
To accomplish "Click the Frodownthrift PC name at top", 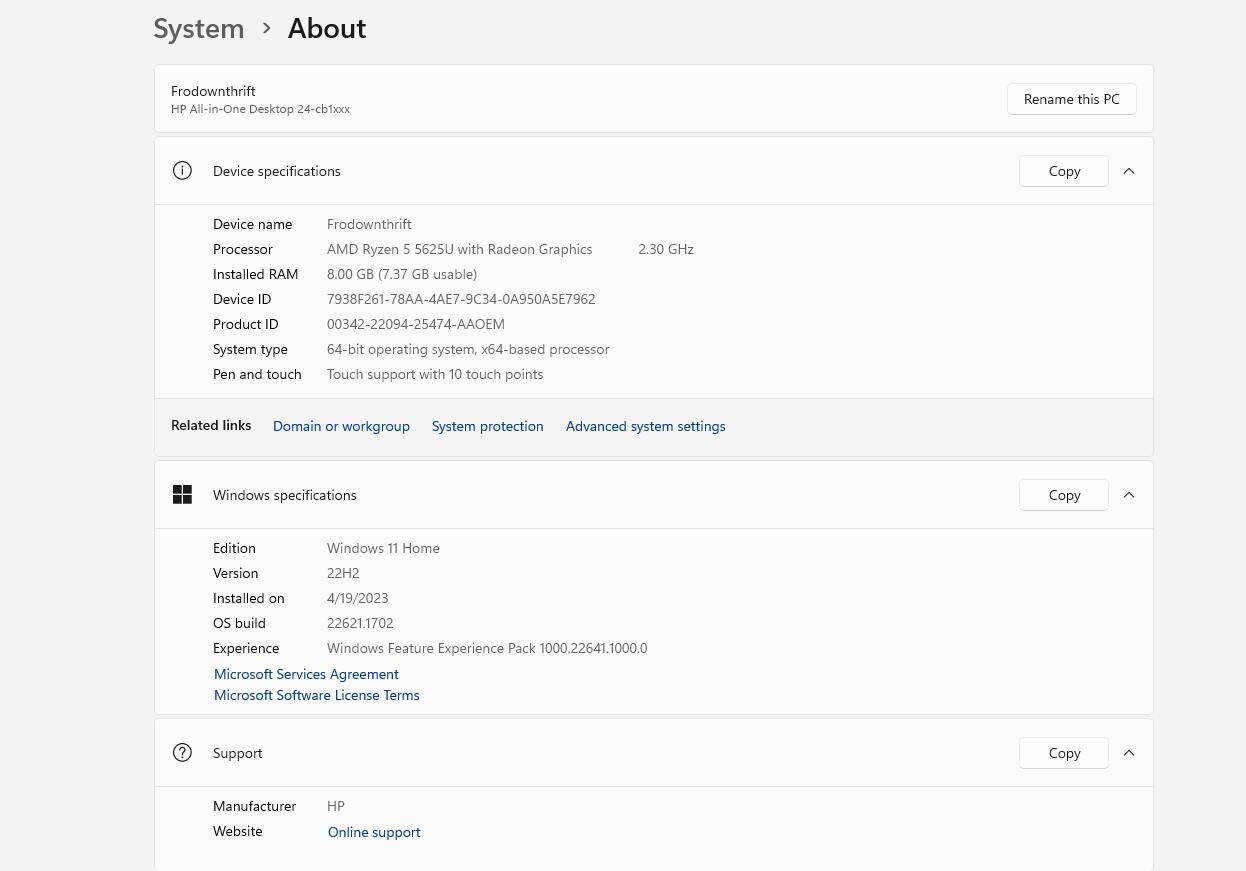I will [213, 91].
